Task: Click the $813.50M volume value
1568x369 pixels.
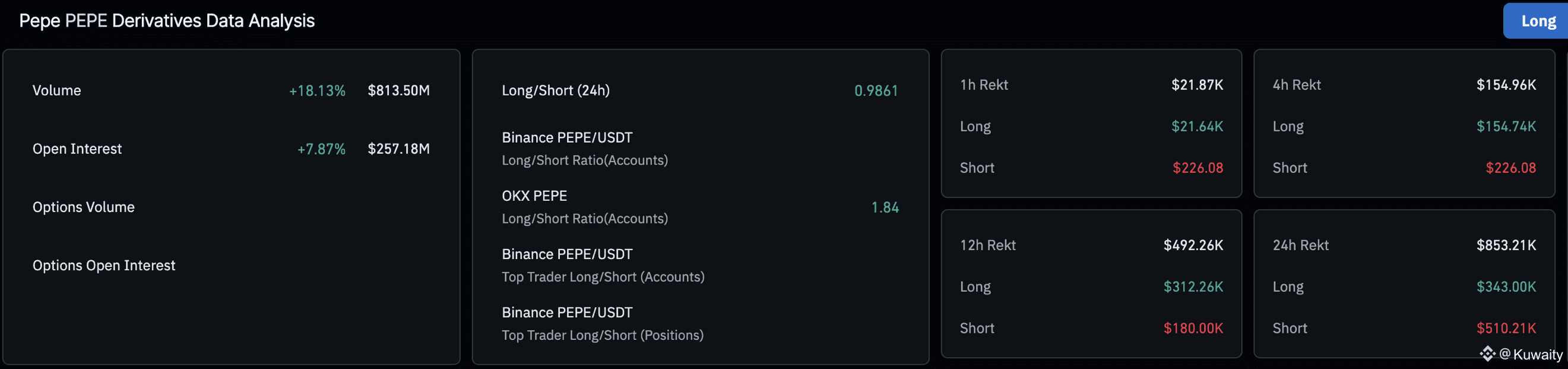Action: (x=398, y=90)
